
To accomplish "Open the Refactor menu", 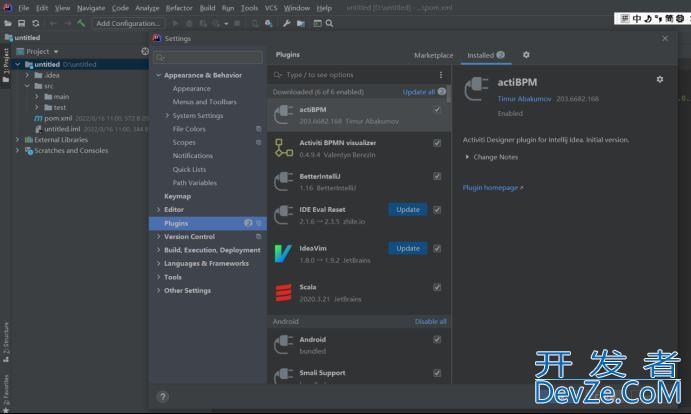I will (x=179, y=8).
